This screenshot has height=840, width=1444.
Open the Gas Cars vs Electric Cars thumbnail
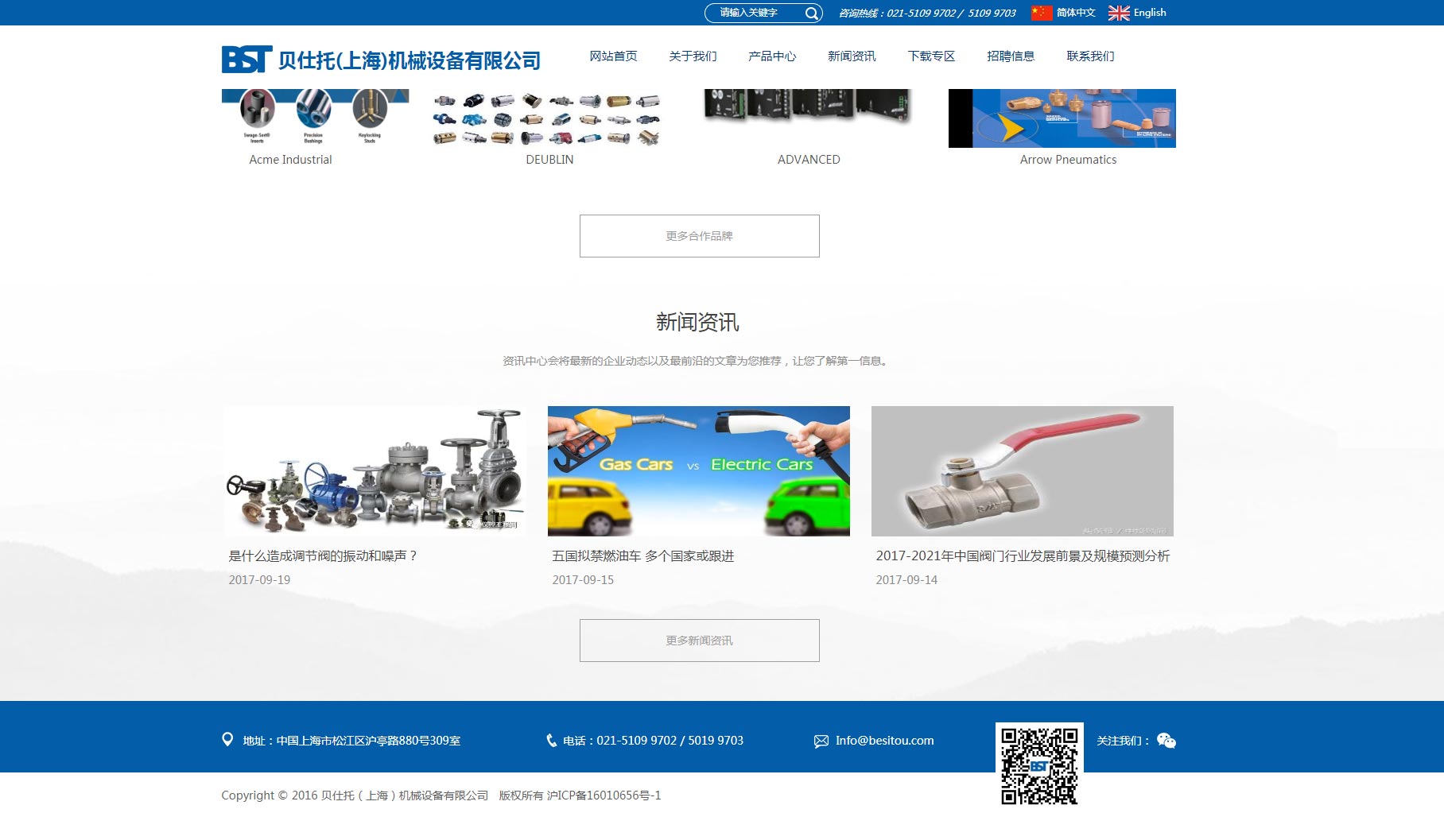tap(698, 470)
